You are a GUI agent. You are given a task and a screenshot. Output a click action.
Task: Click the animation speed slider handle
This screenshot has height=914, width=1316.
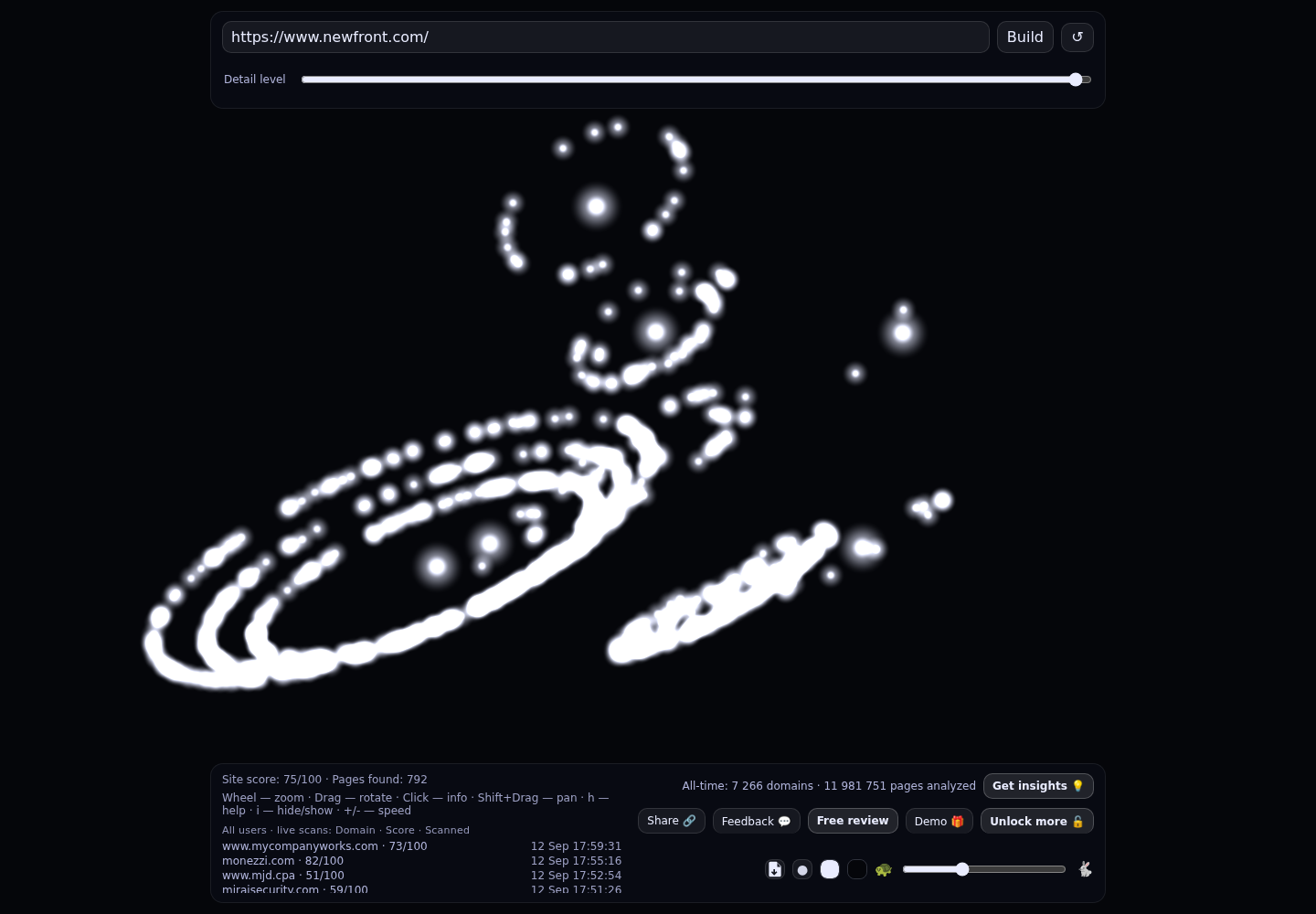(962, 869)
